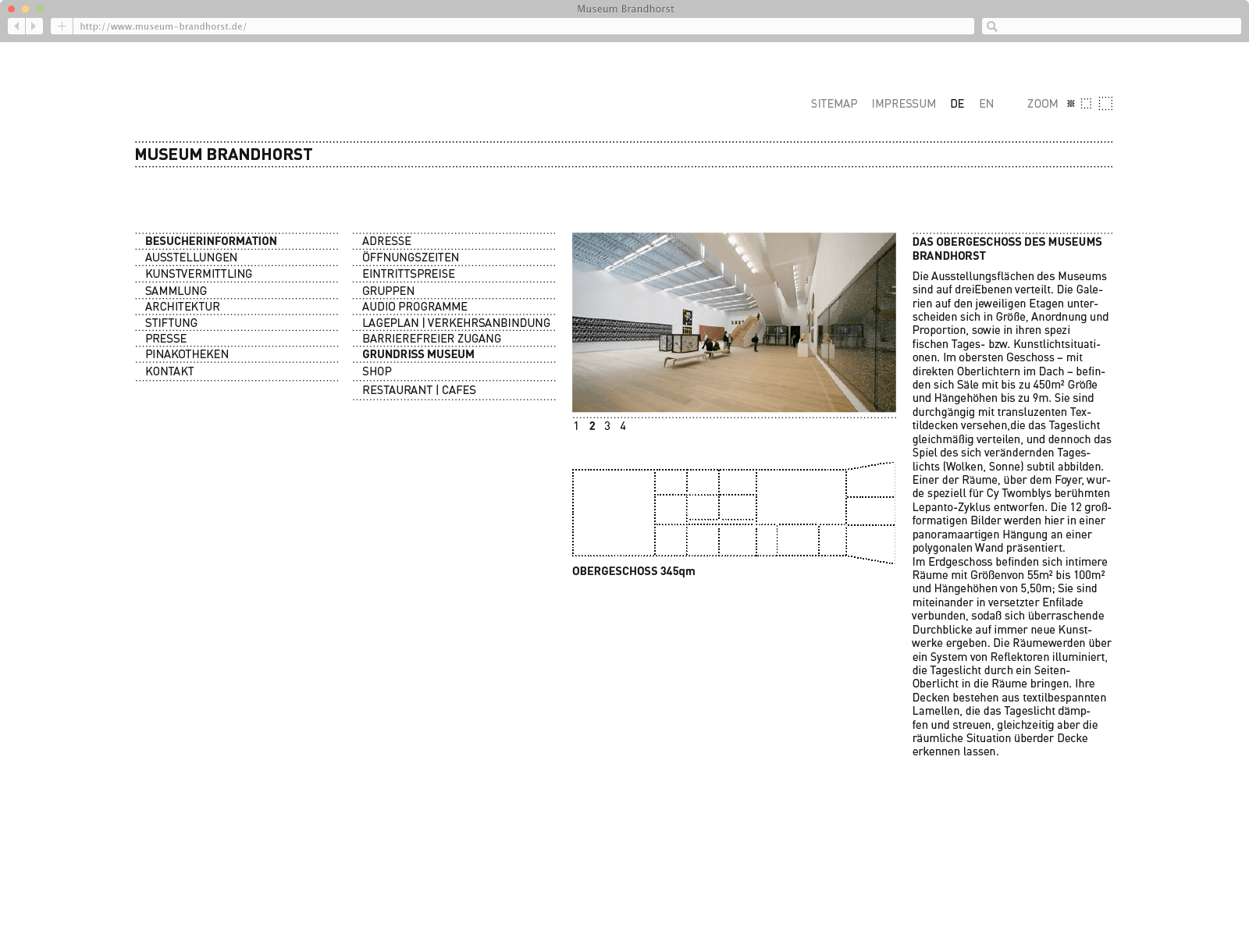This screenshot has width=1249, height=952.
Task: Go to gallery image 1
Action: (x=576, y=426)
